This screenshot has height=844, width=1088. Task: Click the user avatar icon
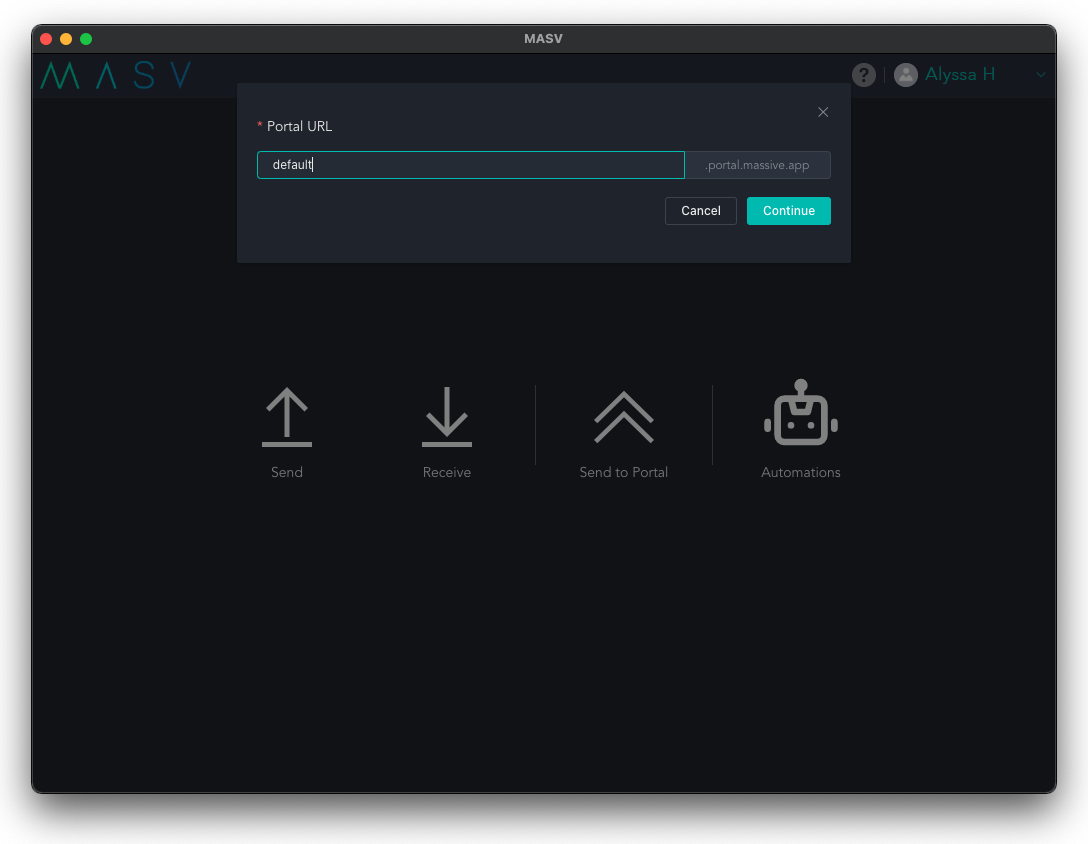[906, 75]
